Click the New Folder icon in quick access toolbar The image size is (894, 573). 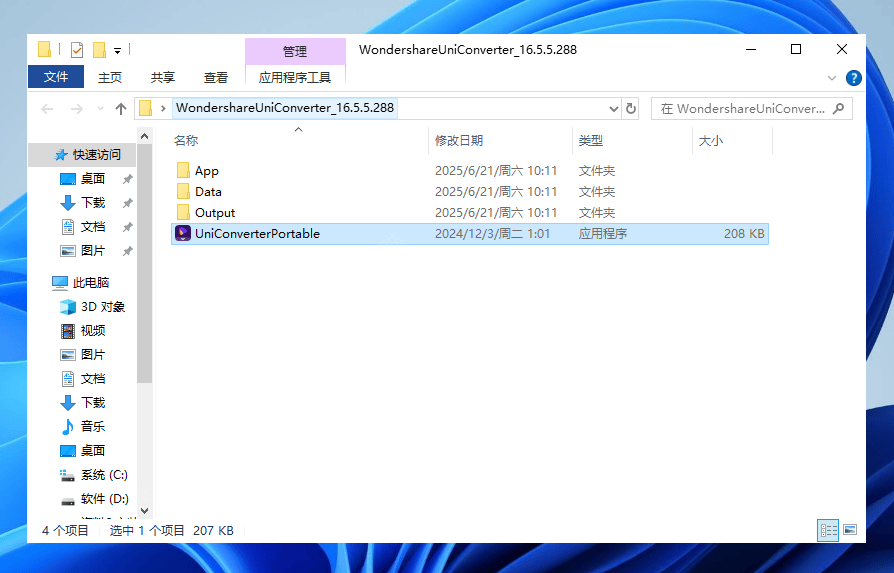99,50
